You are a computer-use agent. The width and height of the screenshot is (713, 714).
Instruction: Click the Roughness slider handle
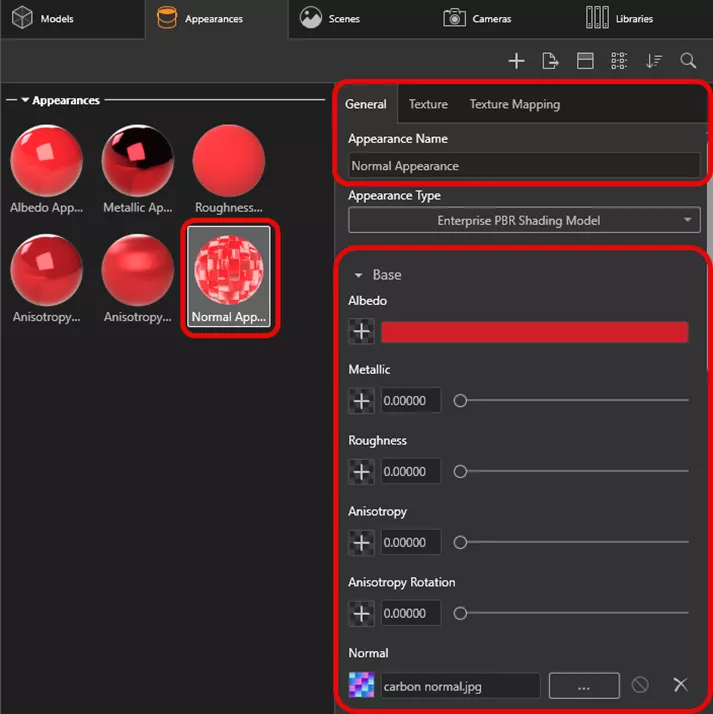click(460, 471)
